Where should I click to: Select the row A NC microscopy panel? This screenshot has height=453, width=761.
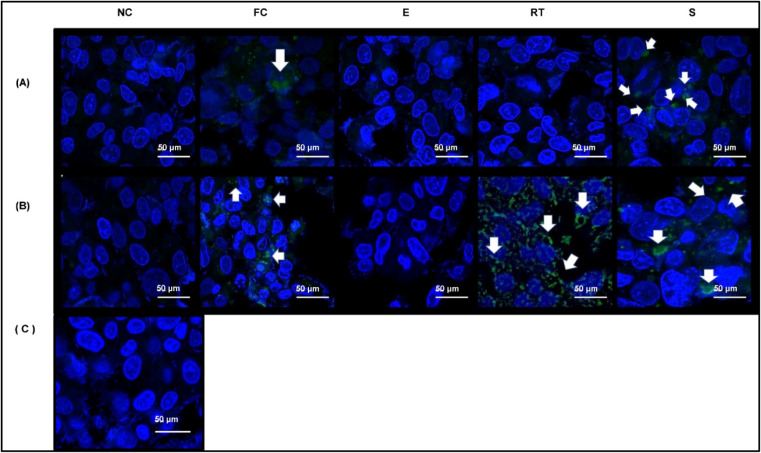click(x=128, y=101)
